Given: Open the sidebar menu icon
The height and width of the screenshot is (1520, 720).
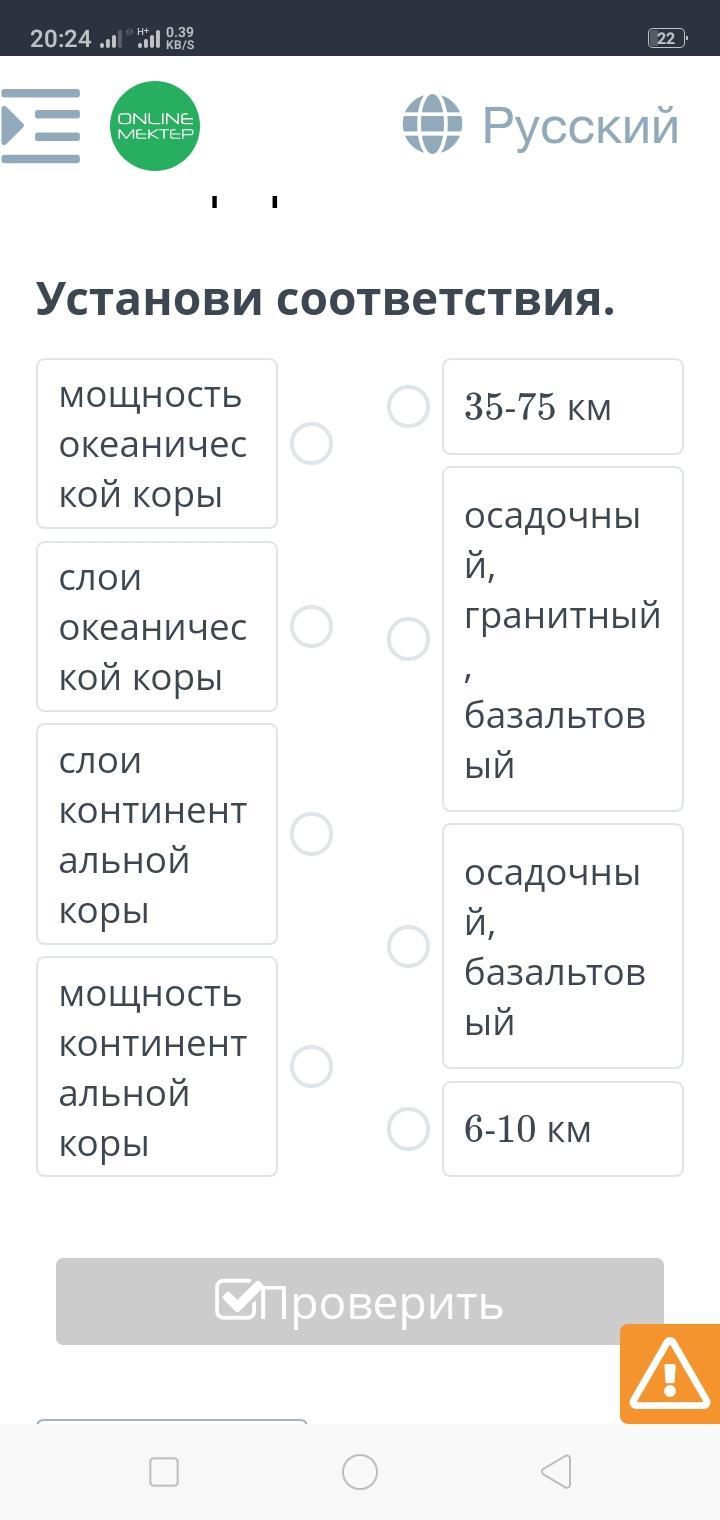Looking at the screenshot, I should [41, 126].
